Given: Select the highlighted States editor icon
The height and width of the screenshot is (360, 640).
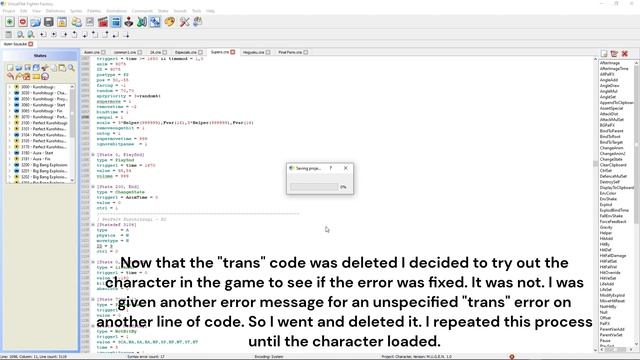Looking at the screenshot, I should [116, 22].
